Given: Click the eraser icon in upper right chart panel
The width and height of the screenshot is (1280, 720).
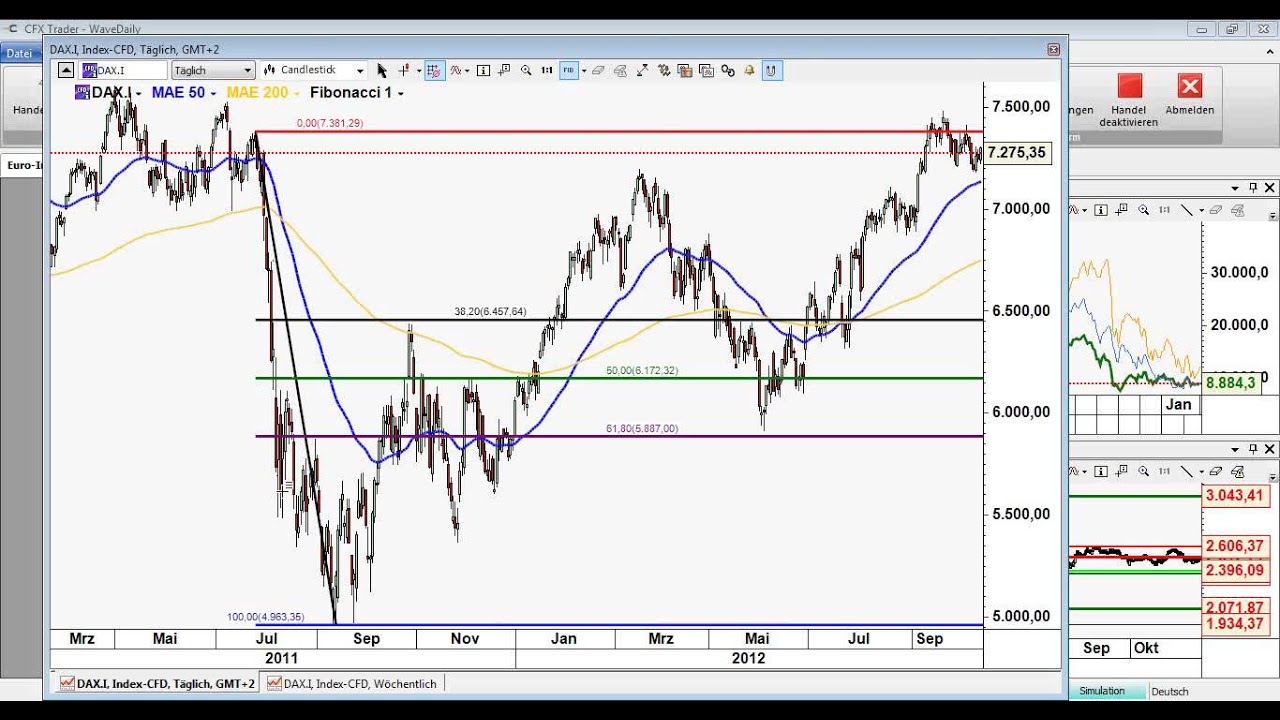Looking at the screenshot, I should click(1216, 210).
